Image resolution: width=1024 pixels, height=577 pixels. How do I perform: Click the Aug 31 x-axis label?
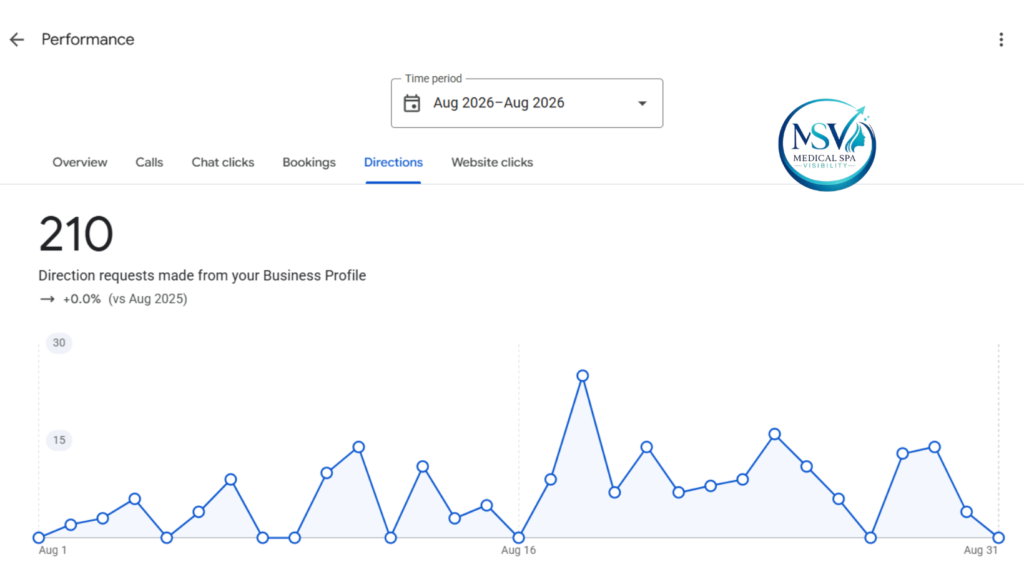coord(981,550)
